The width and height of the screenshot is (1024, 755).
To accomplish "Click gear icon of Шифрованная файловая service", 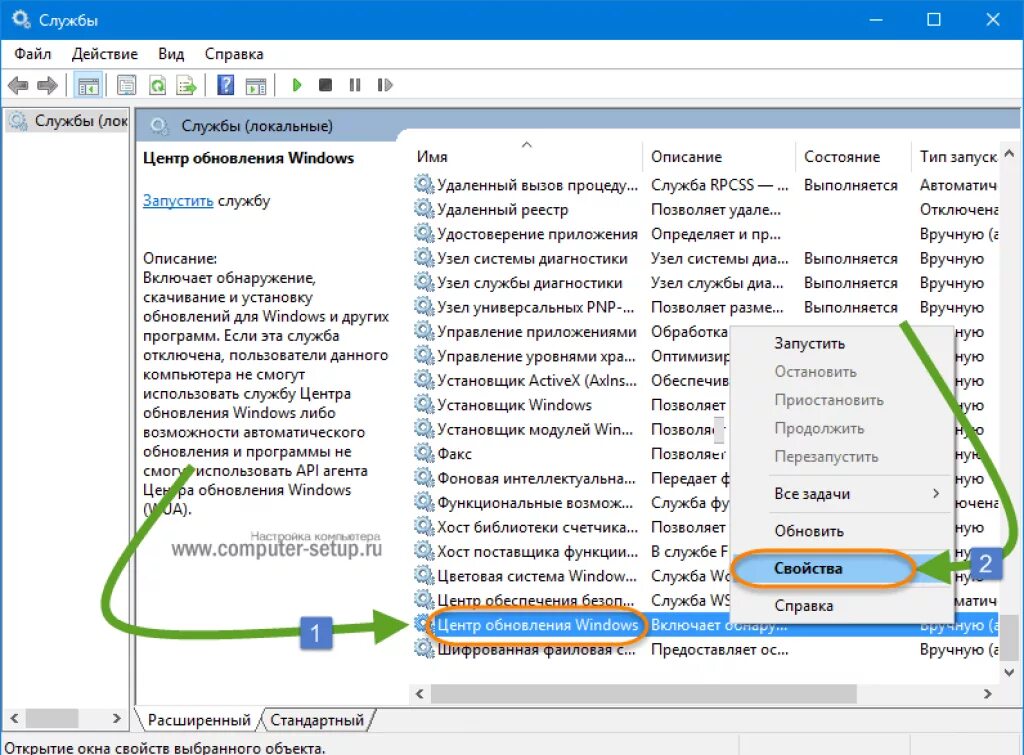I will [424, 649].
